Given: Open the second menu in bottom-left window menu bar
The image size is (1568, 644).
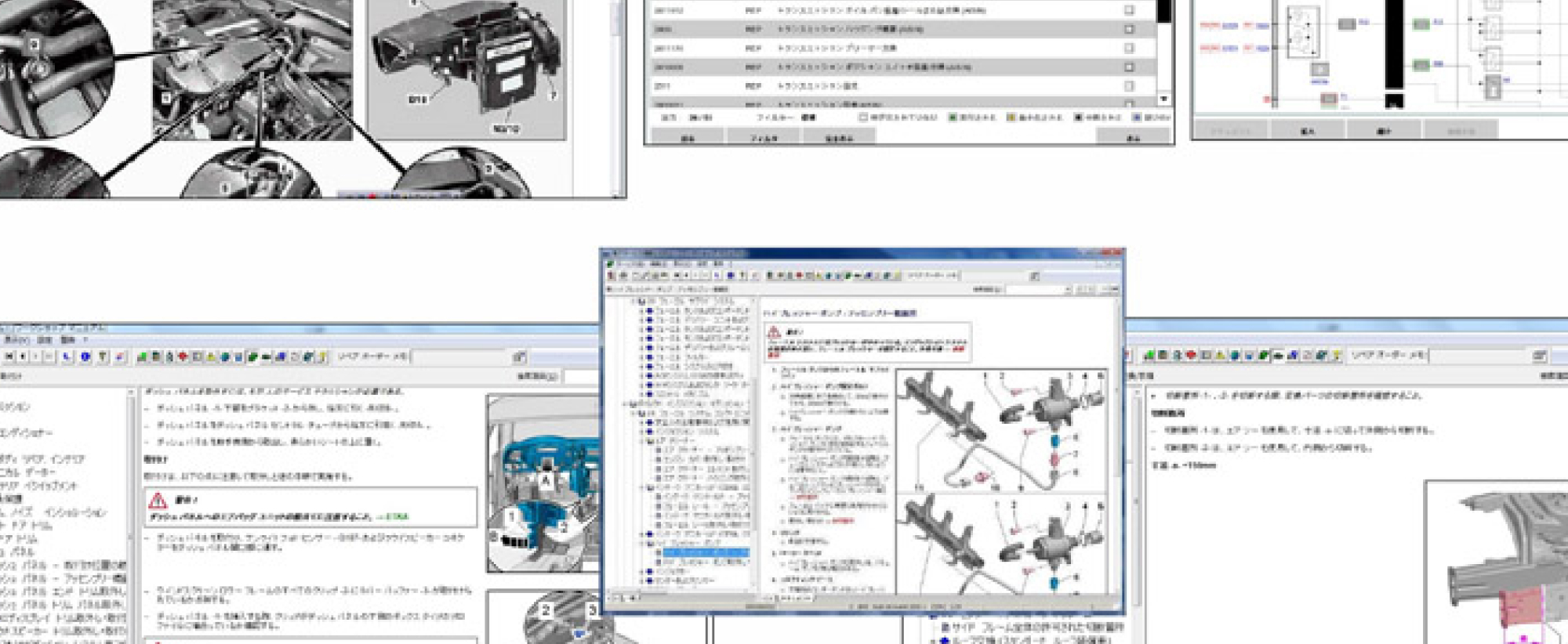Looking at the screenshot, I should pos(45,341).
